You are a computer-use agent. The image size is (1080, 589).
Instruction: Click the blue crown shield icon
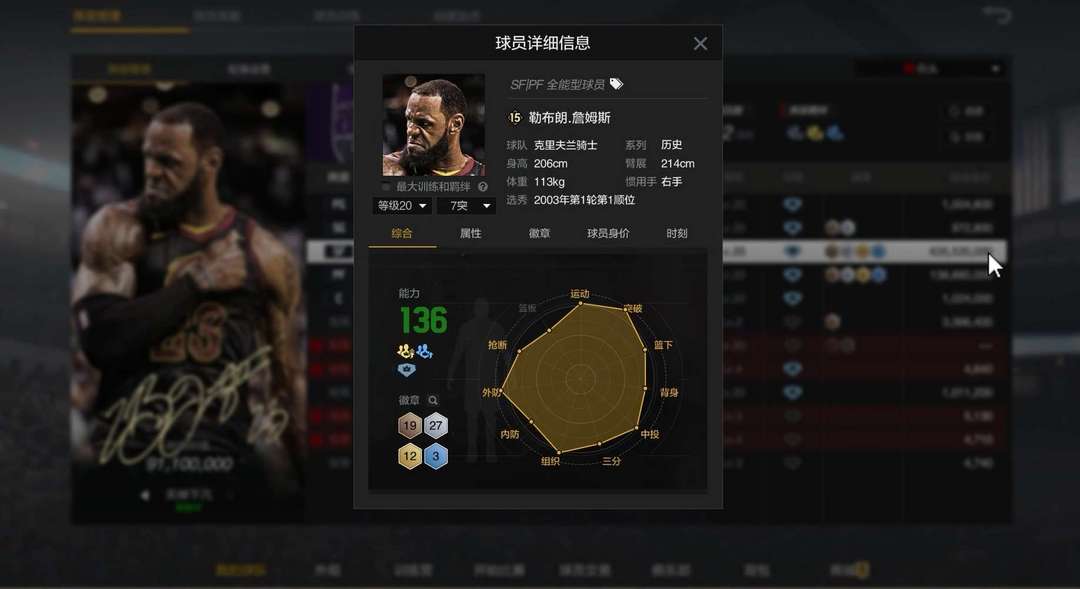(406, 370)
